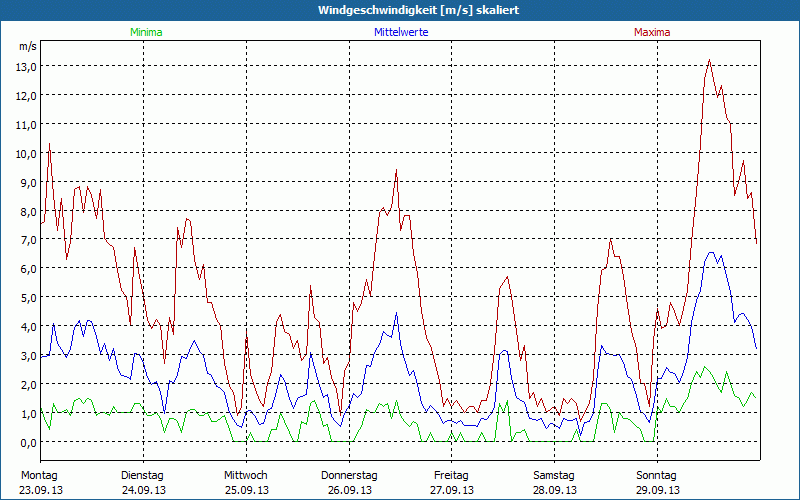The image size is (800, 500).
Task: Click the 'Donnerstag' day label
Action: (349, 476)
